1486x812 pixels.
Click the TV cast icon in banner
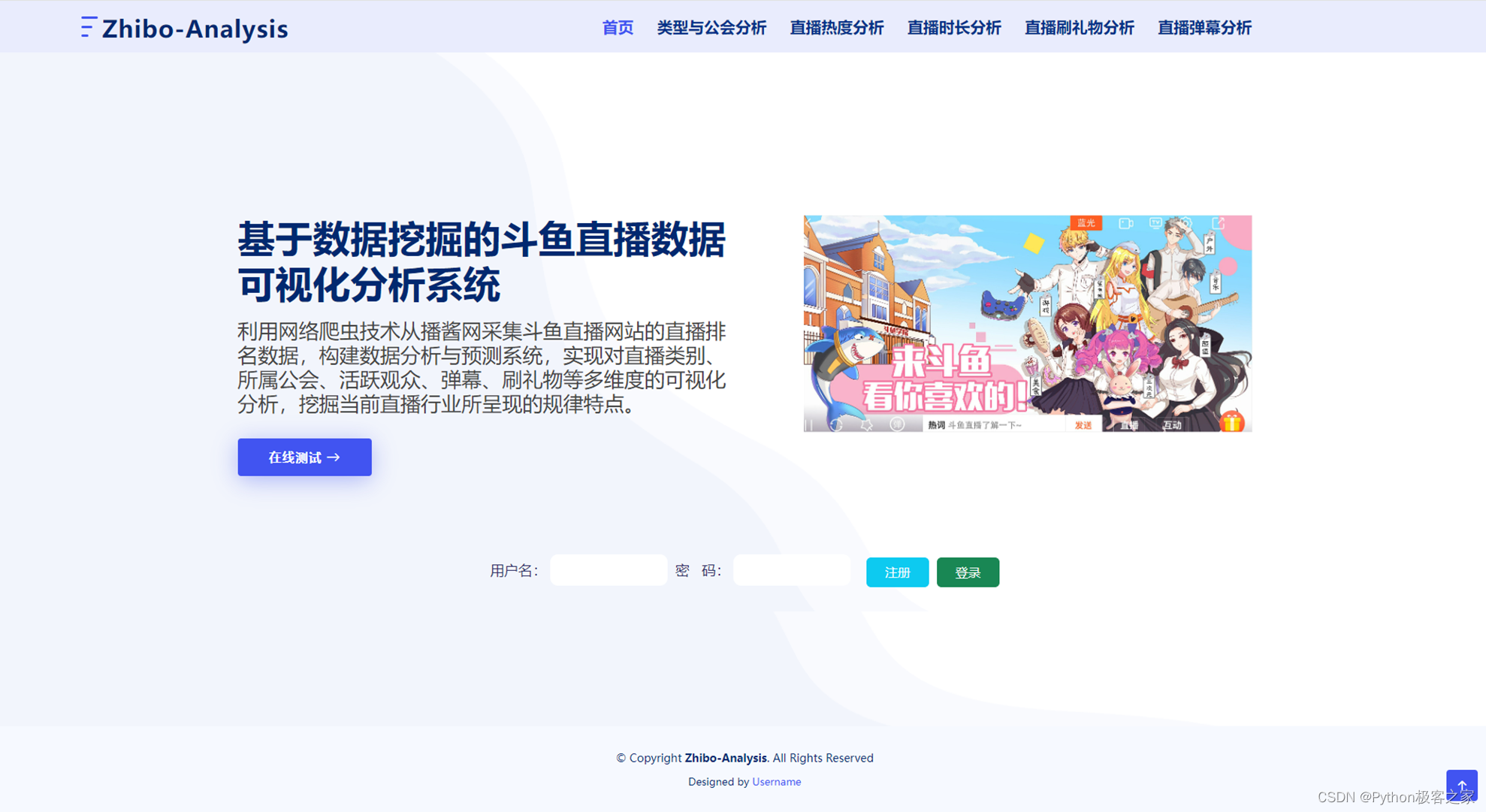1155,223
